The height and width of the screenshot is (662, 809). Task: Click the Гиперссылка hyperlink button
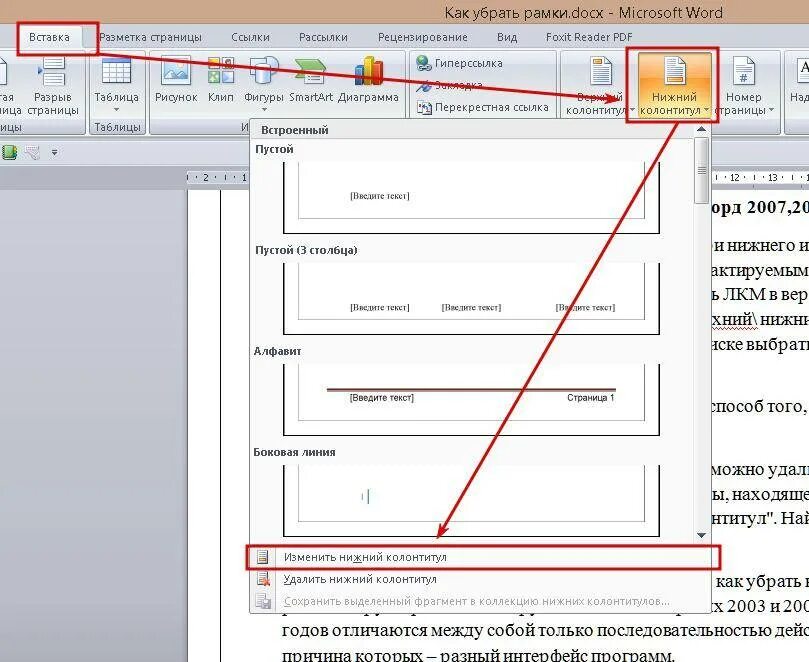[459, 63]
